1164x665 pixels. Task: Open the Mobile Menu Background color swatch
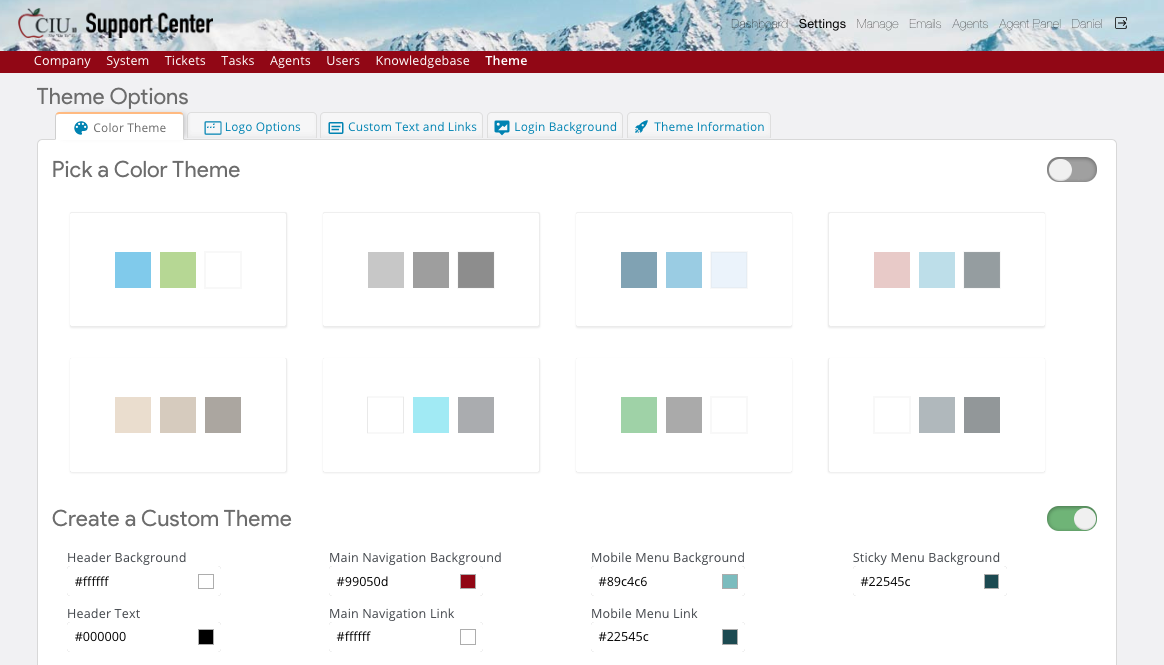pyautogui.click(x=730, y=582)
